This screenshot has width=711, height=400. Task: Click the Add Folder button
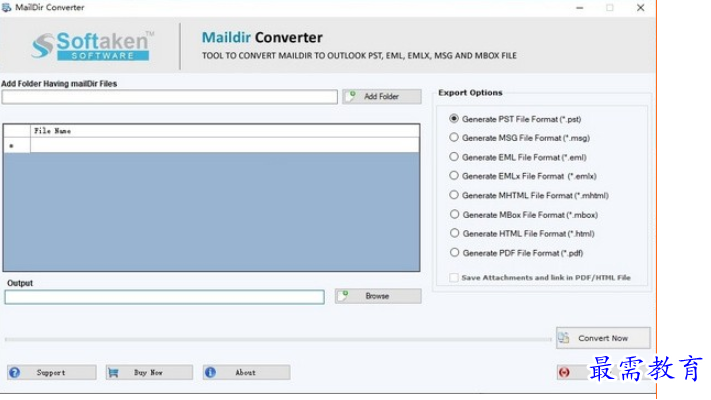(x=382, y=97)
